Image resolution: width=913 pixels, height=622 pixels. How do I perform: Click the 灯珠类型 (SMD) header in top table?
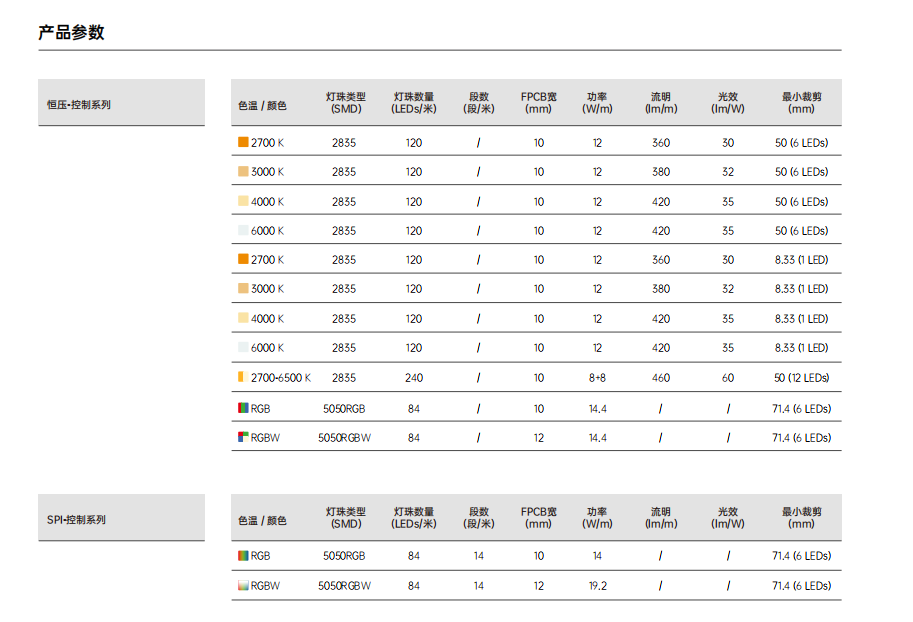point(346,103)
